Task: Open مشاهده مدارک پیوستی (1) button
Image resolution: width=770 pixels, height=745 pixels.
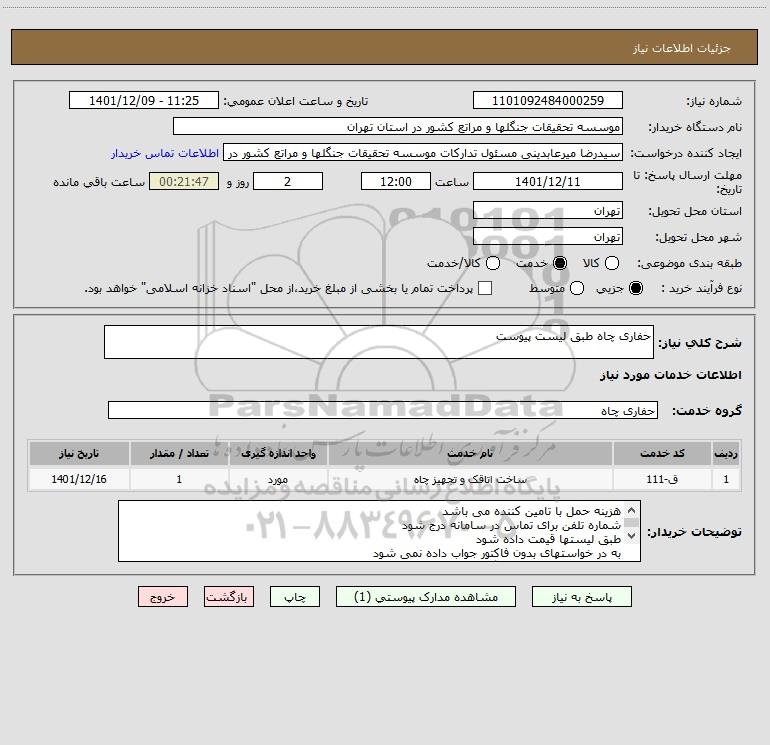Action: [426, 597]
